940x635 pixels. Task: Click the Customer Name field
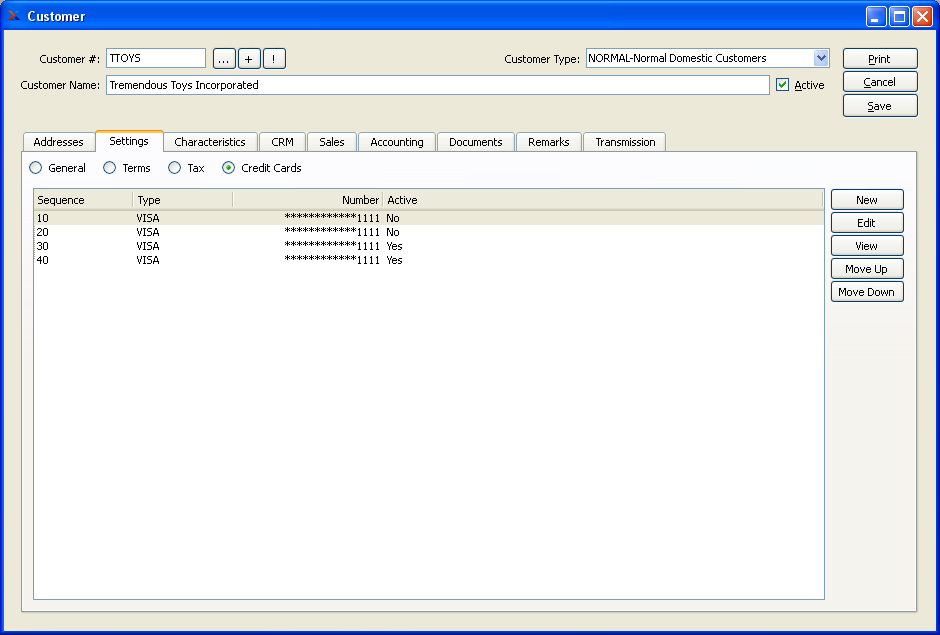(438, 85)
